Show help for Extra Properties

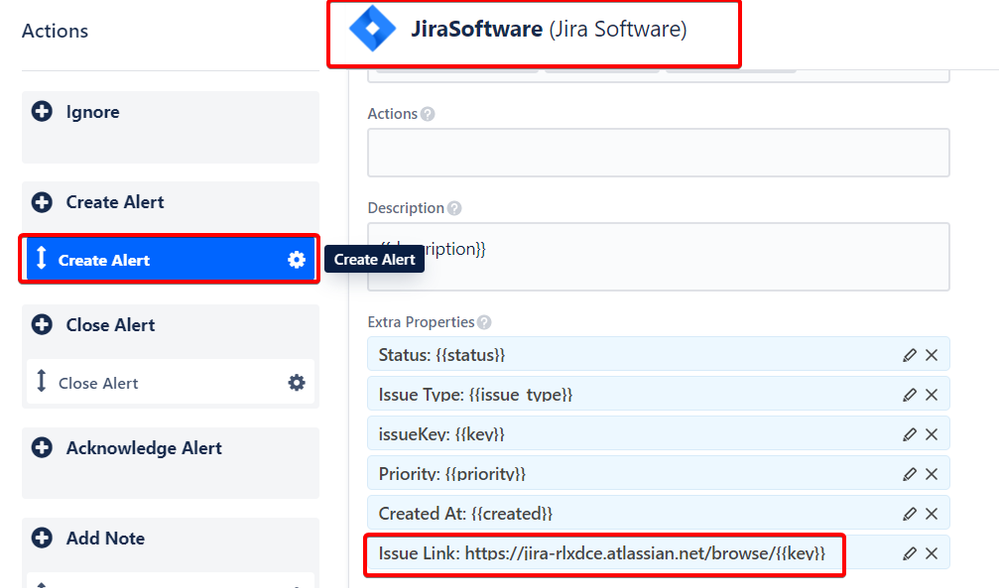(x=484, y=322)
